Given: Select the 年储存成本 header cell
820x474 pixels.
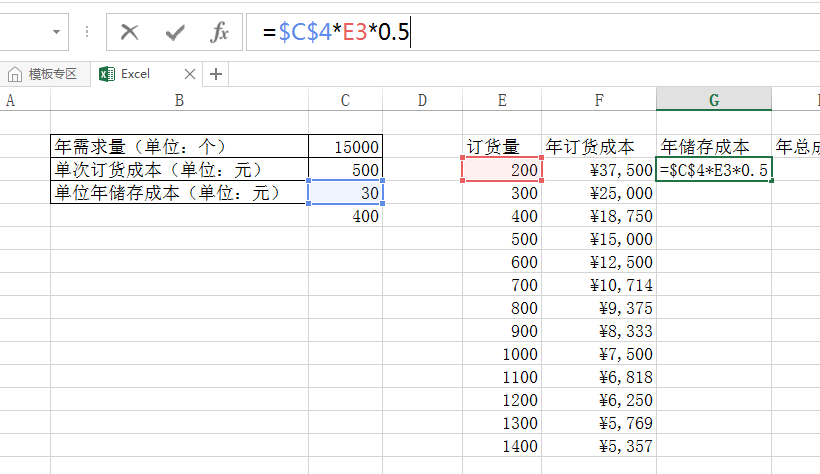Looking at the screenshot, I should pyautogui.click(x=714, y=146).
